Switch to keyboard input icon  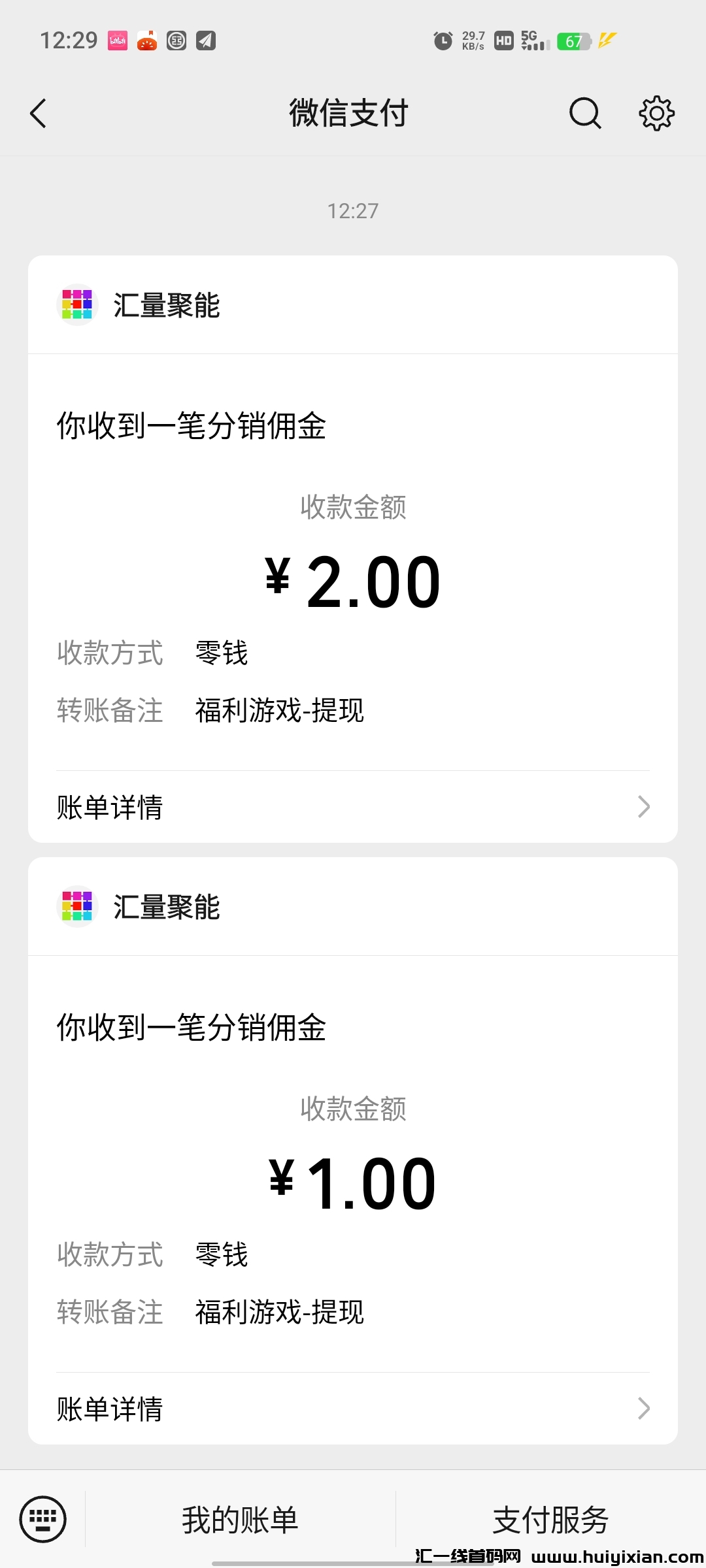(x=43, y=1519)
